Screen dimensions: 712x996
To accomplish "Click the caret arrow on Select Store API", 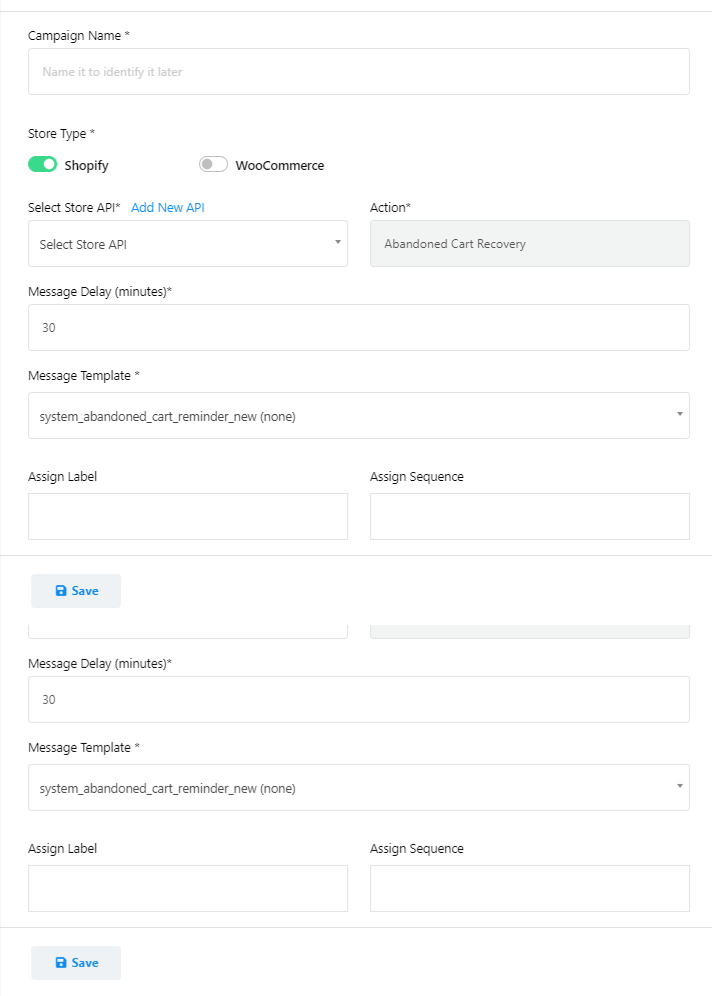I will pos(338,243).
